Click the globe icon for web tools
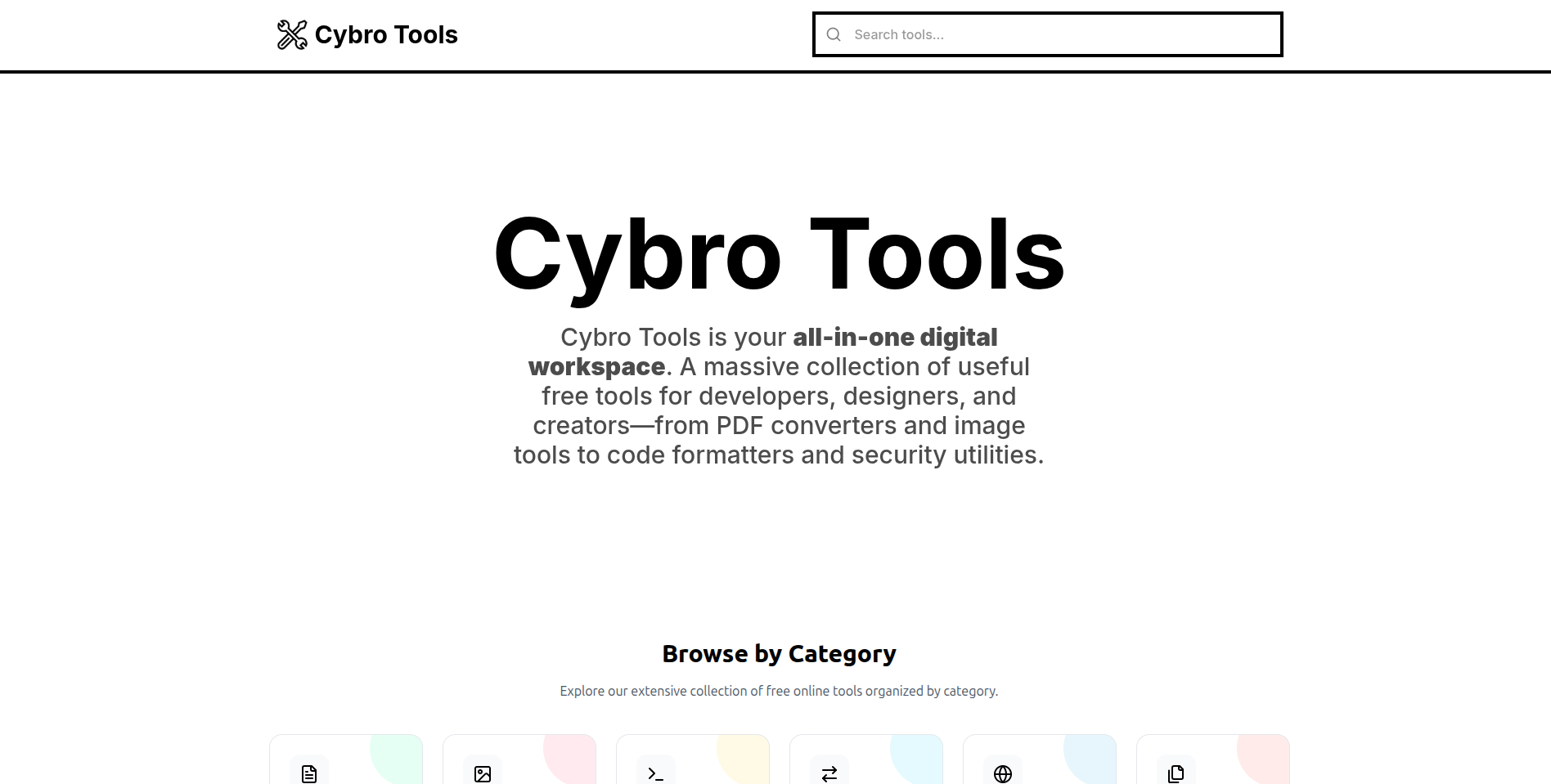 1002,773
